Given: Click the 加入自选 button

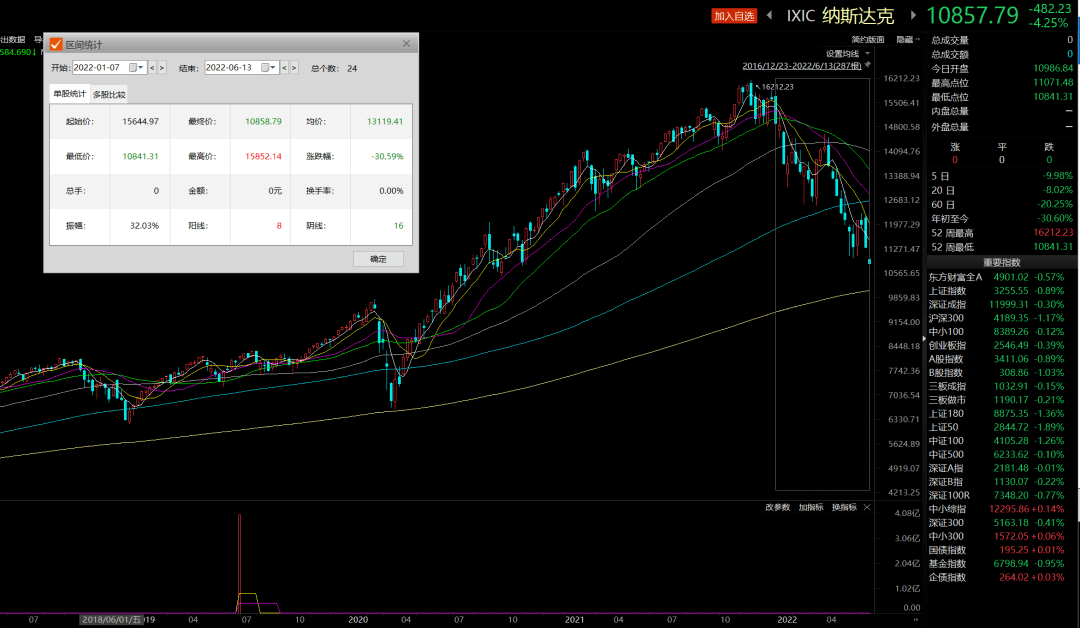Looking at the screenshot, I should (x=735, y=16).
